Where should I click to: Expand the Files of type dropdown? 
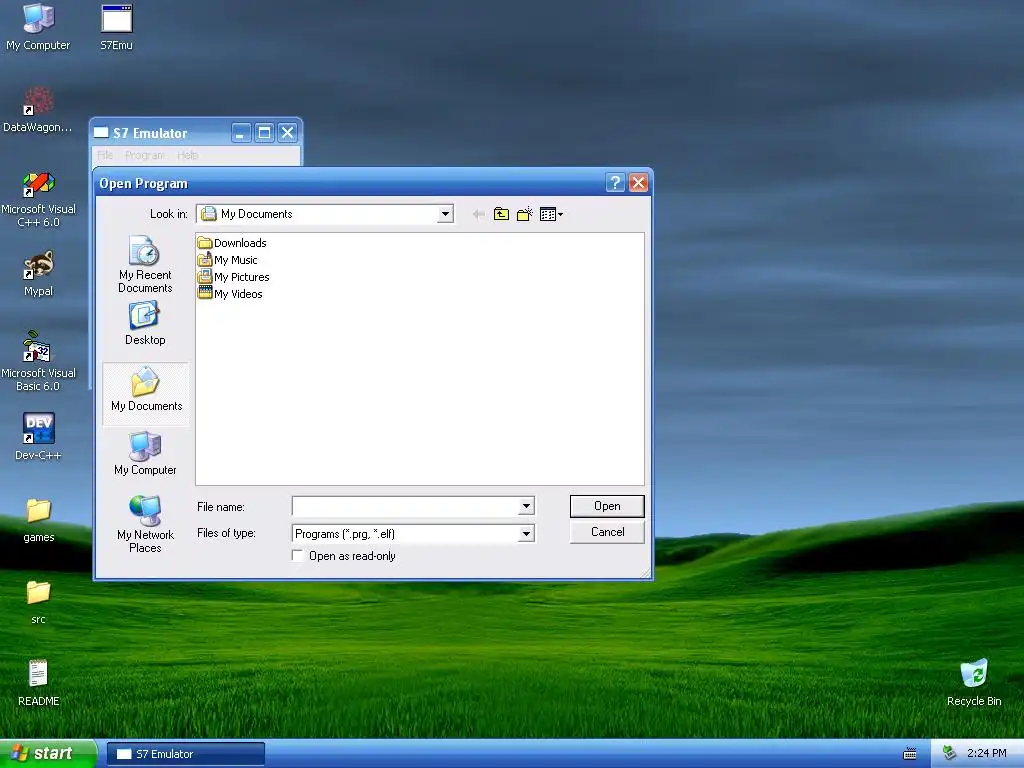point(526,534)
